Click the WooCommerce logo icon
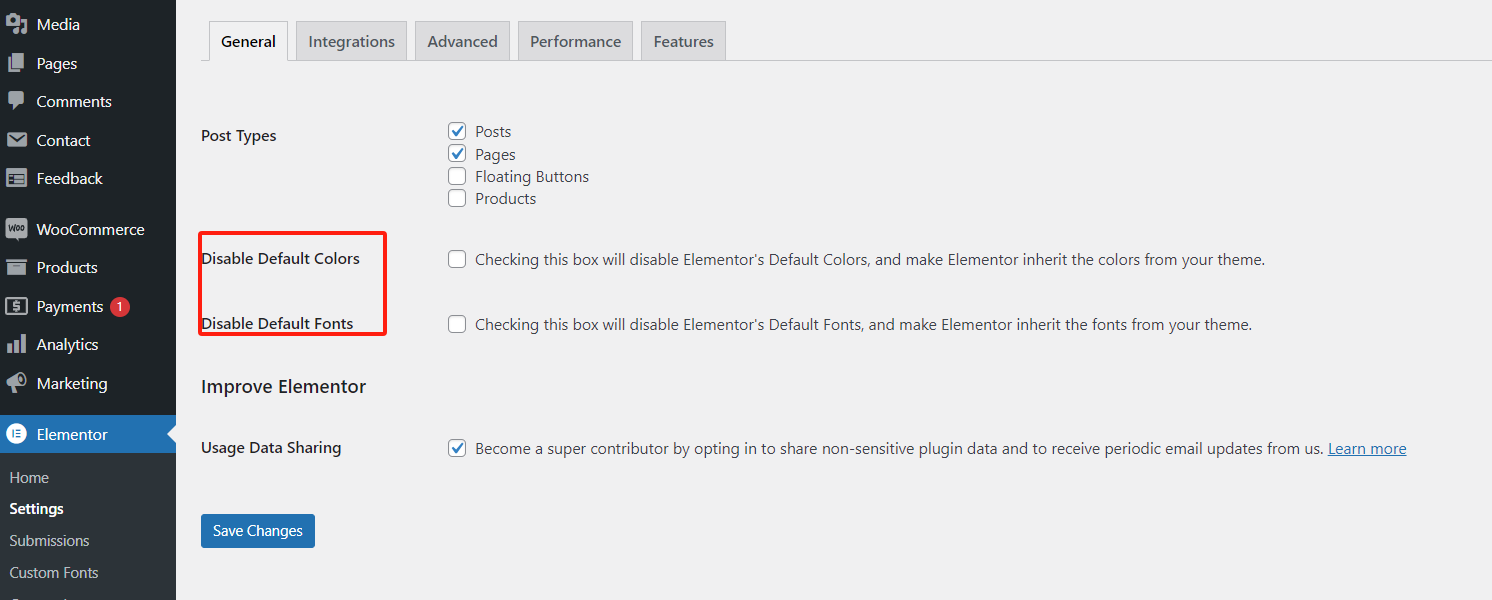This screenshot has height=600, width=1492. (x=16, y=229)
